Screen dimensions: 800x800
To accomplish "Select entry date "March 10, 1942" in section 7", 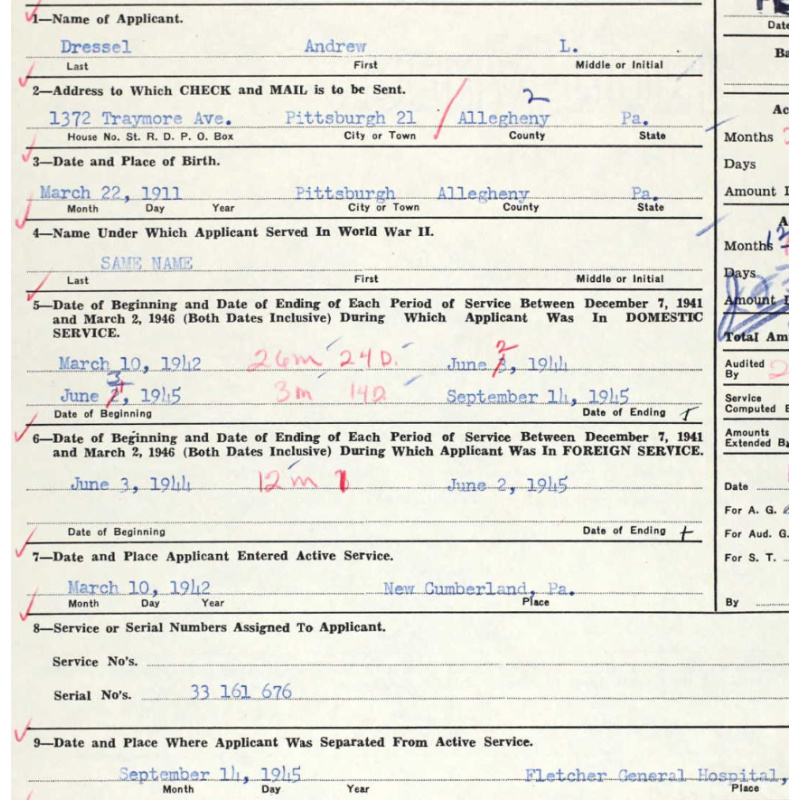I will 139,588.
